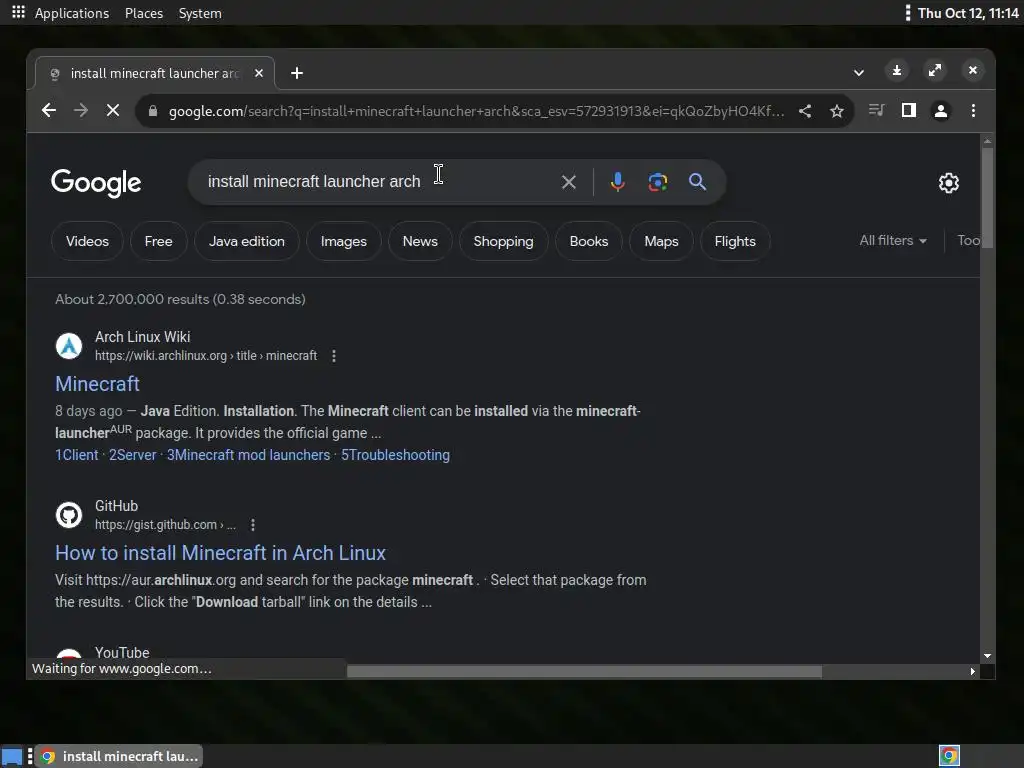Click the taskbar Chrome window button
This screenshot has height=768, width=1024.
coord(119,756)
